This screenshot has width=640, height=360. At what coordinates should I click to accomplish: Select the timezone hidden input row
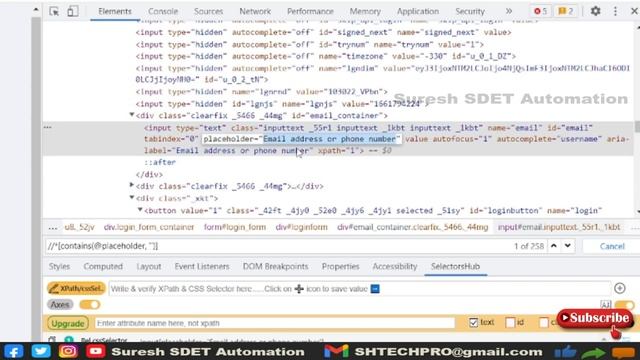pos(326,56)
